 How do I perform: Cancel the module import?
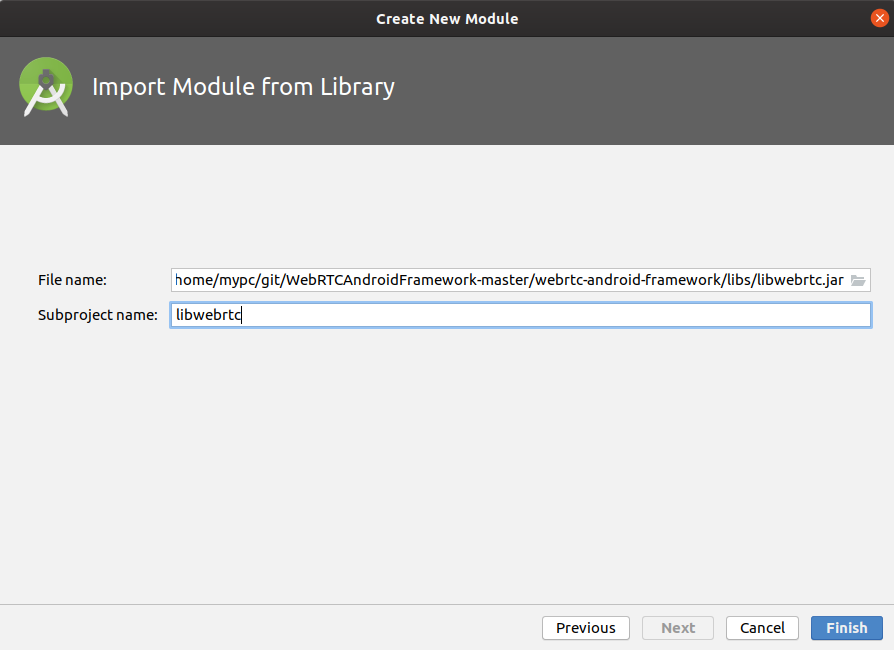point(762,628)
